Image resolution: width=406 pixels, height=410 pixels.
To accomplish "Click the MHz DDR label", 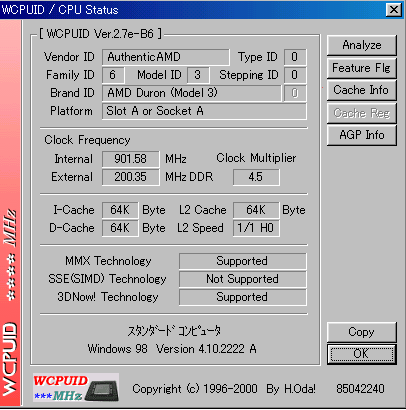I will pos(189,177).
